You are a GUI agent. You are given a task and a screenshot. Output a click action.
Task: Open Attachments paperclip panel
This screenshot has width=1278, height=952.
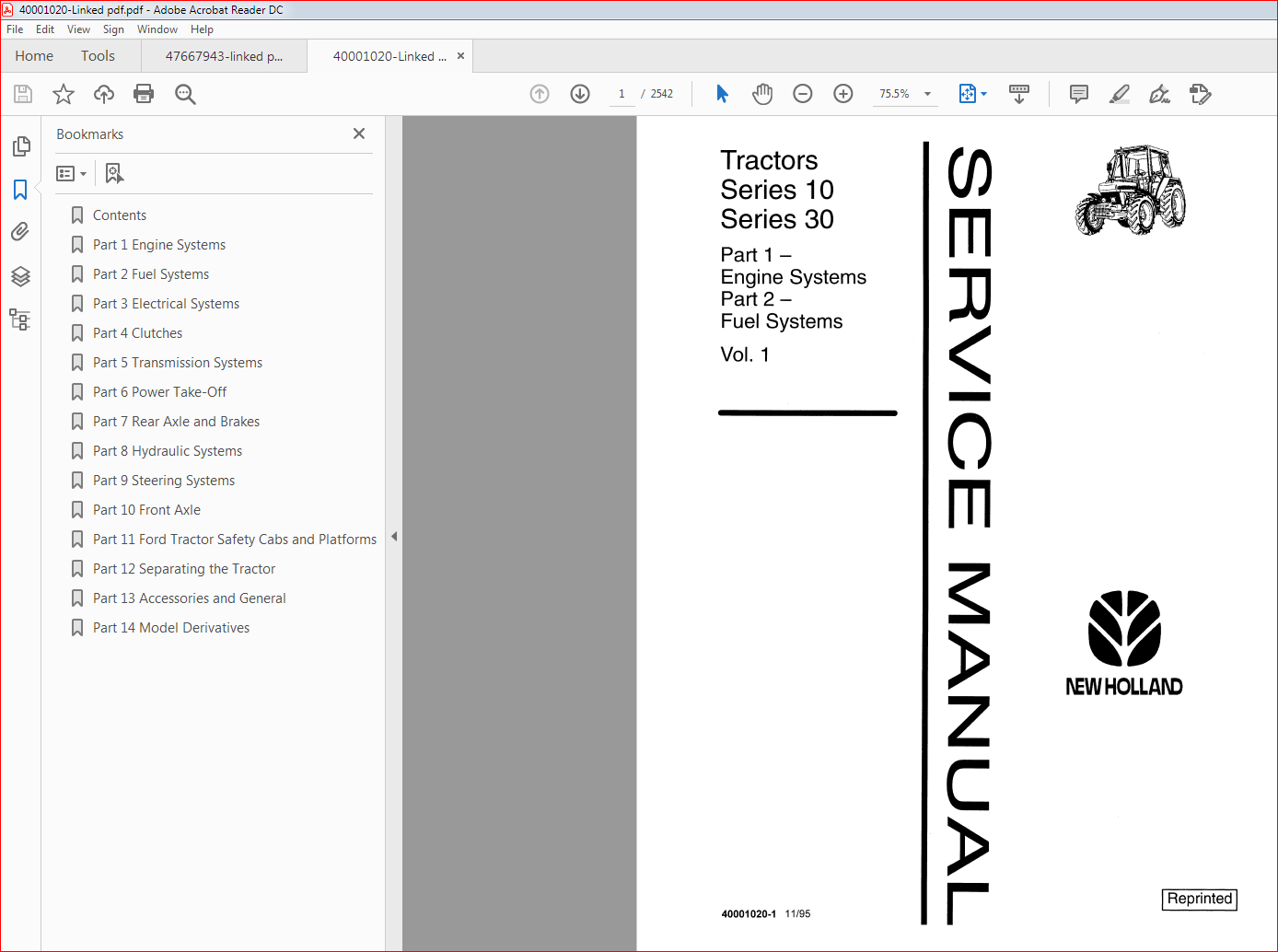point(20,232)
